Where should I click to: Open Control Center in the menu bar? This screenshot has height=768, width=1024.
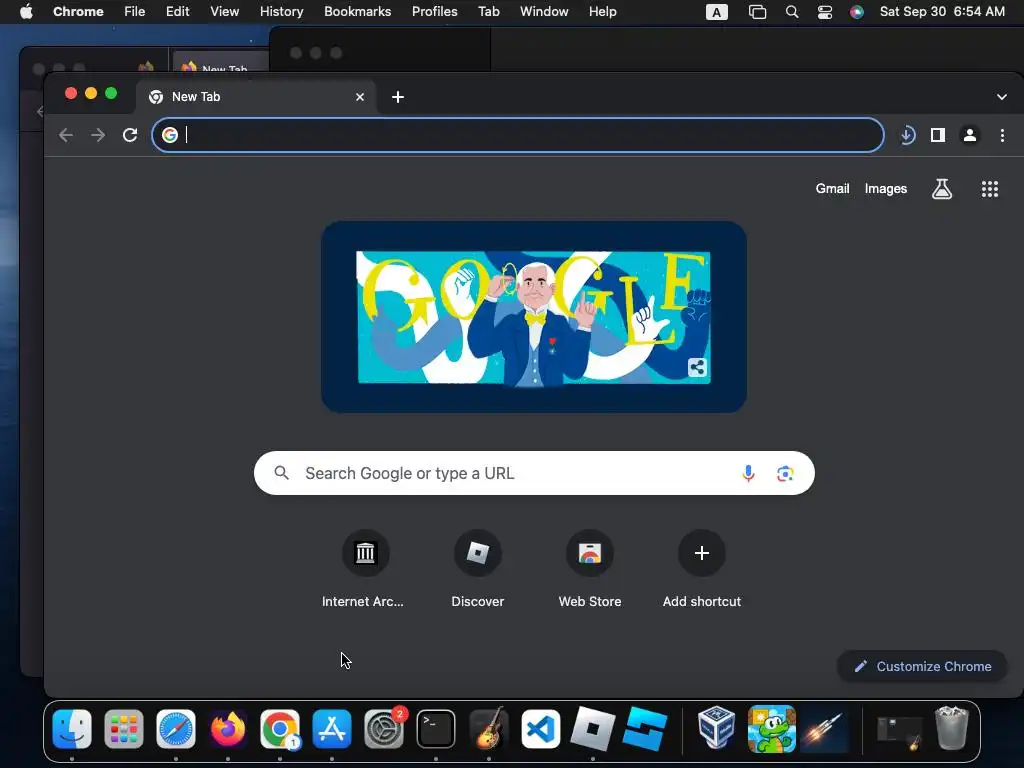pos(825,11)
